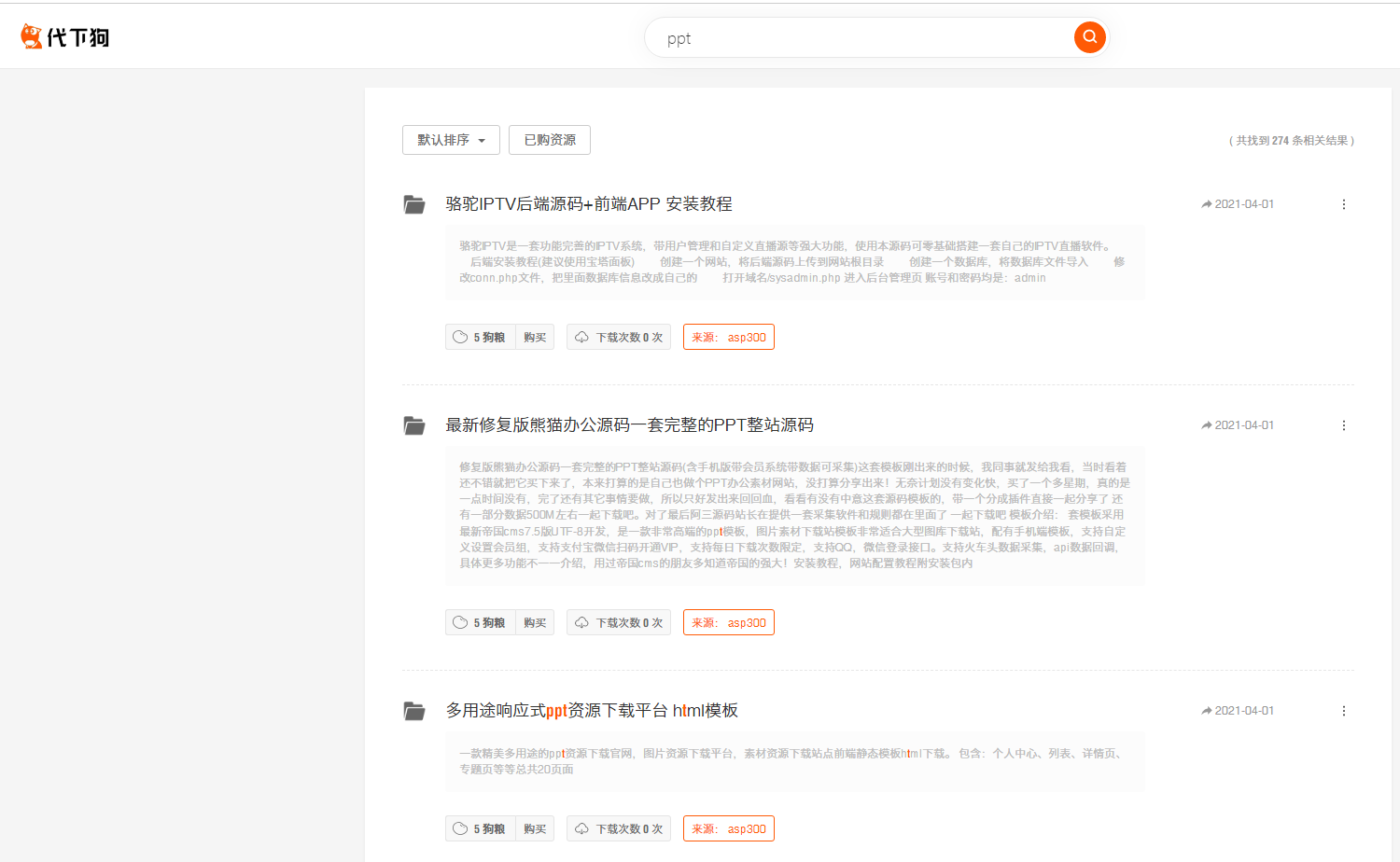Open three-dot menu for ppt资源下载平台 result
Screen dimensions: 1400x862
click(x=1343, y=711)
